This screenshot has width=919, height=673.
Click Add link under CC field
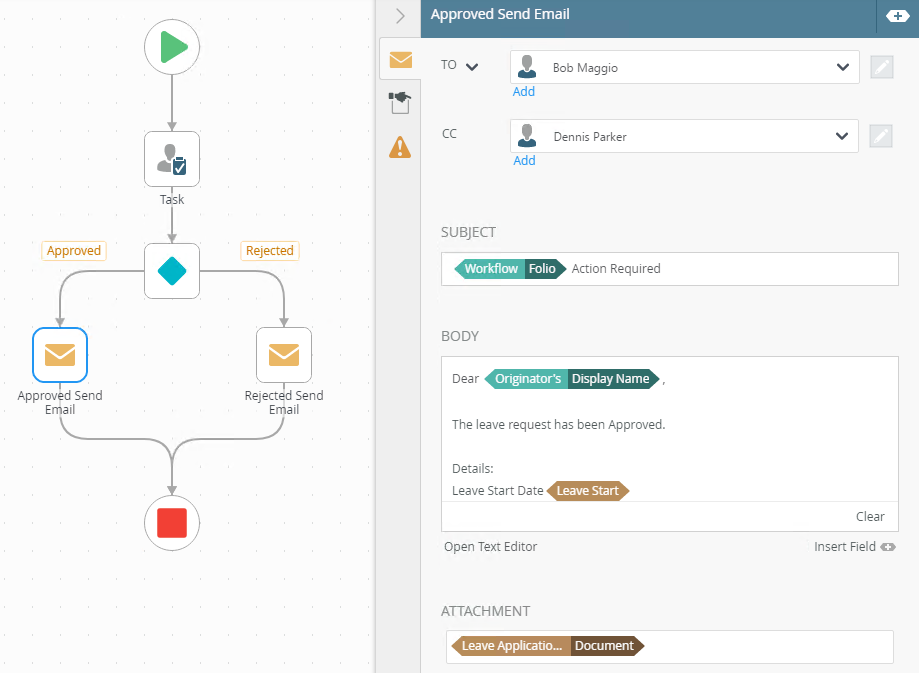click(x=524, y=161)
